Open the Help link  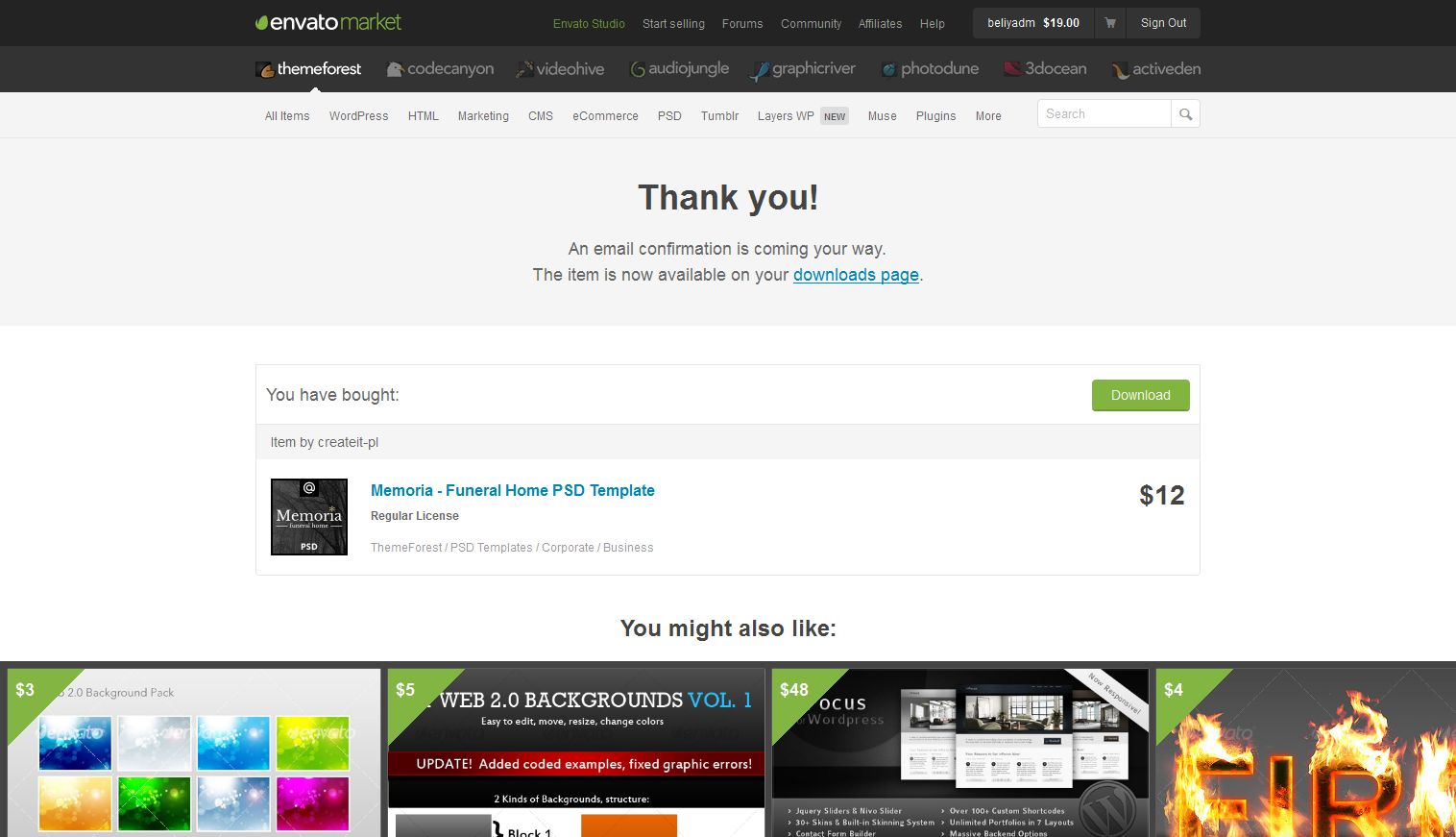coord(932,24)
